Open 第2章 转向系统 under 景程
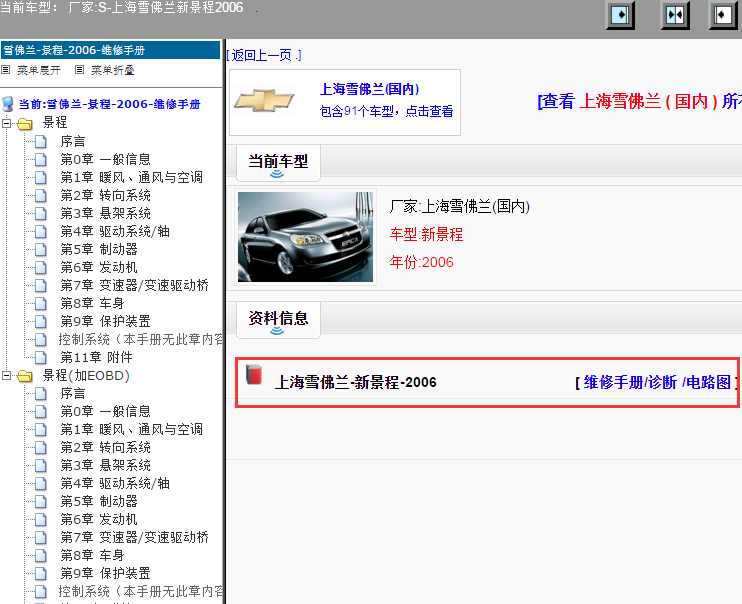The width and height of the screenshot is (742, 604). (x=105, y=195)
